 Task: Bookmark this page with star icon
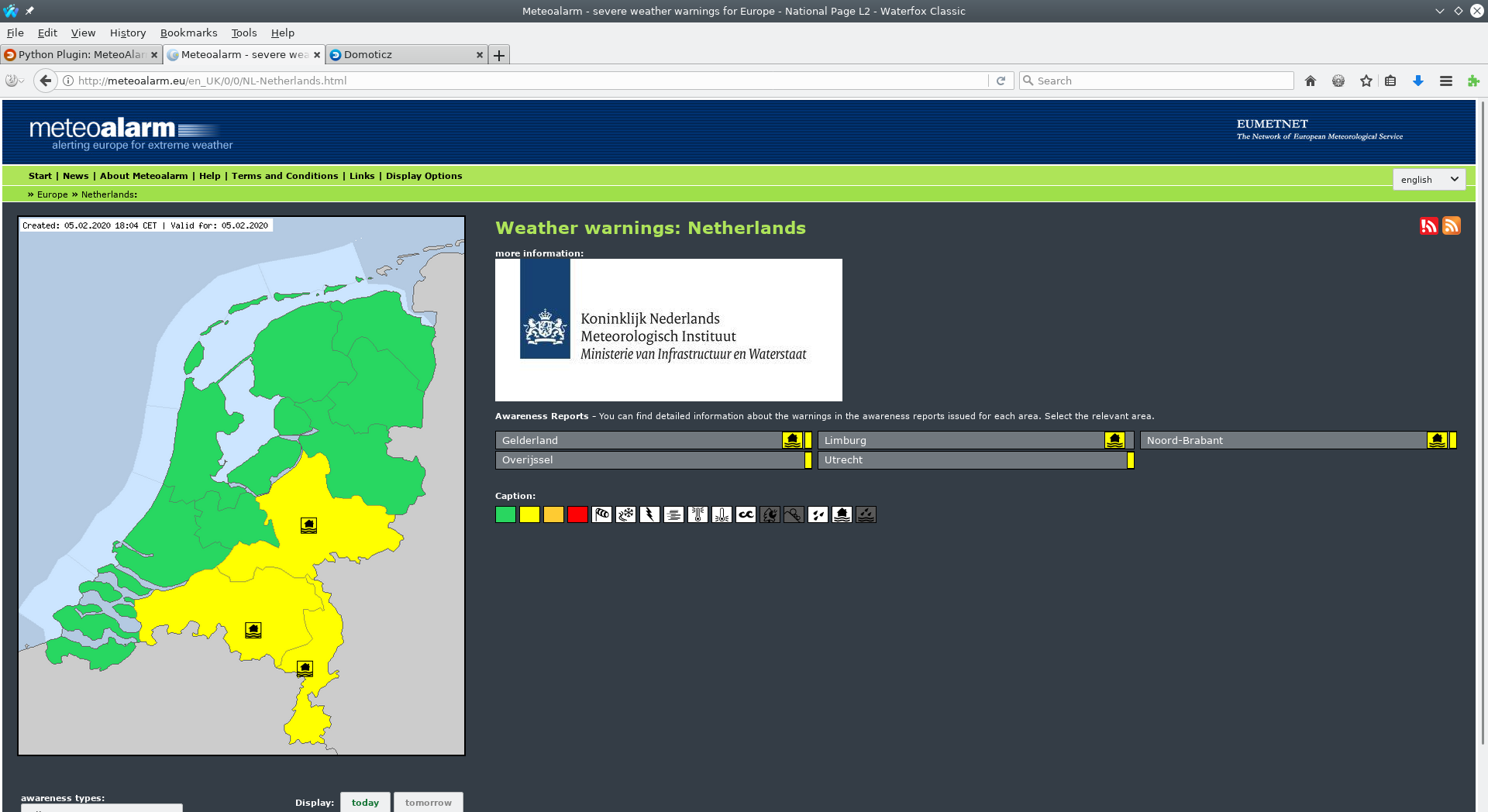[1366, 81]
